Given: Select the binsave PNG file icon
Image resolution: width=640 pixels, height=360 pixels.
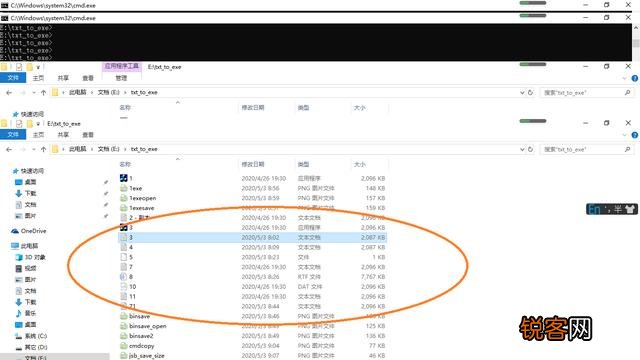Looking at the screenshot, I should pos(124,316).
